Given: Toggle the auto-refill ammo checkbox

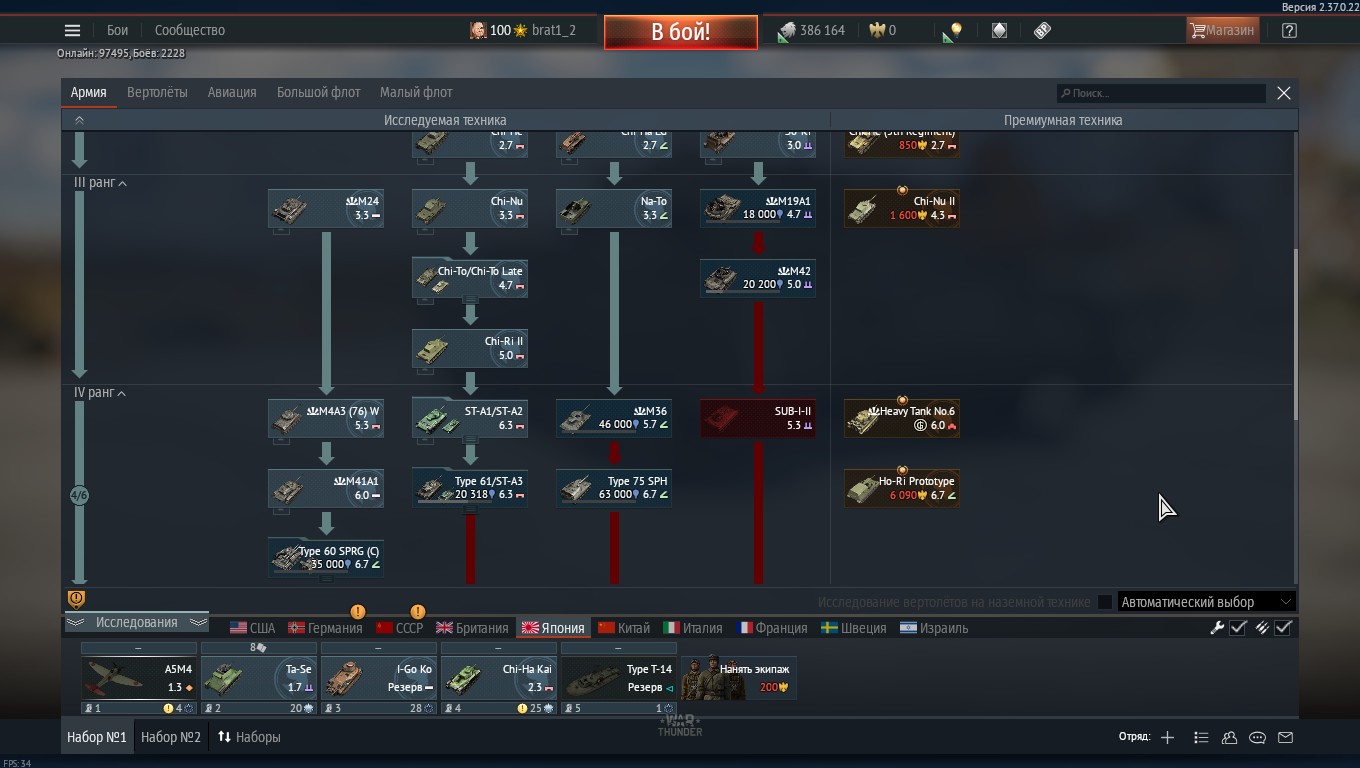Looking at the screenshot, I should click(1284, 628).
